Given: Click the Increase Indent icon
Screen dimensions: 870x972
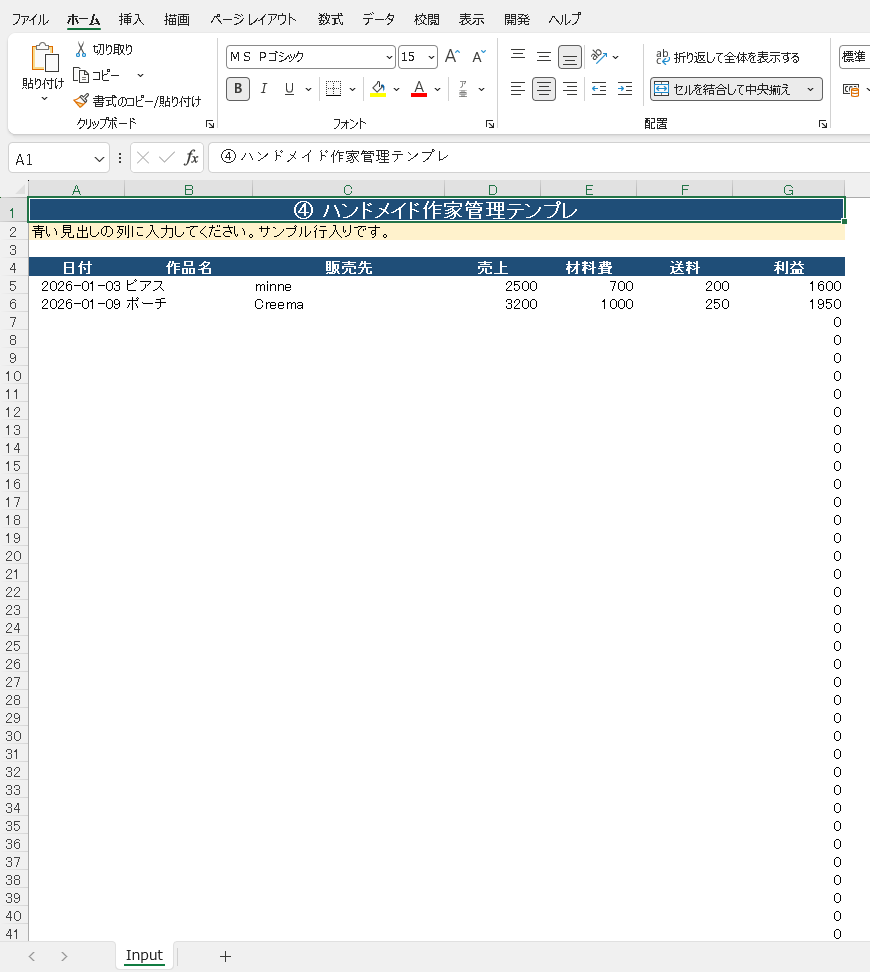Looking at the screenshot, I should point(625,89).
